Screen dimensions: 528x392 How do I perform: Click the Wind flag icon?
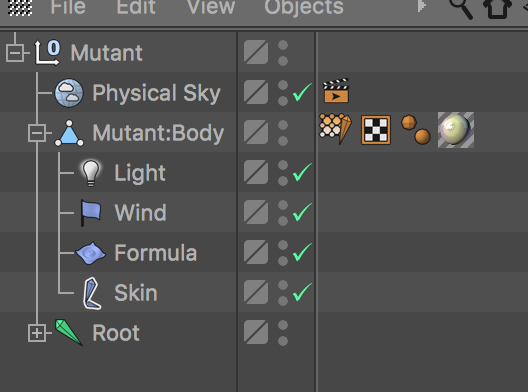(x=91, y=213)
